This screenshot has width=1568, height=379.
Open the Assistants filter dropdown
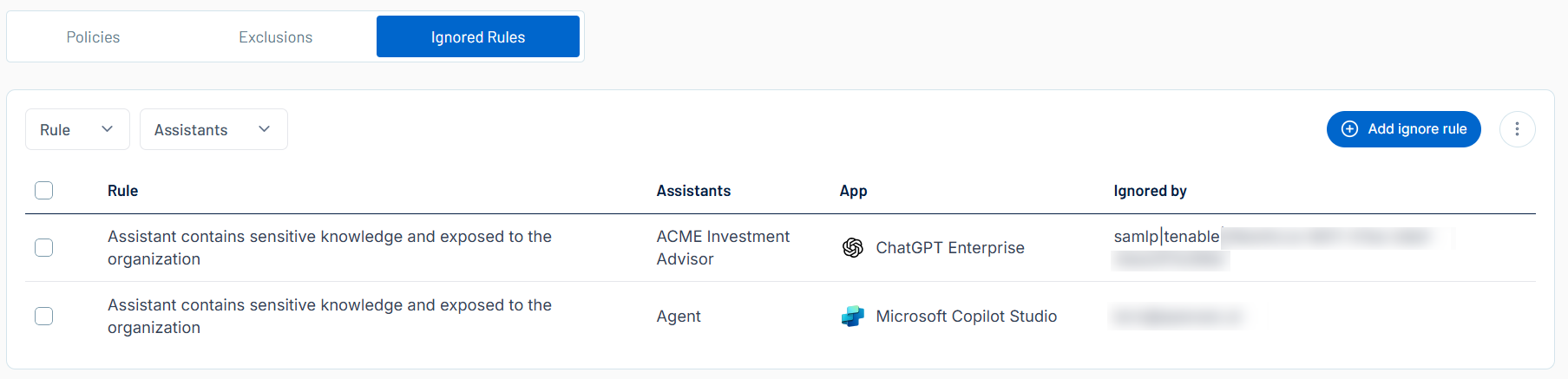click(213, 129)
